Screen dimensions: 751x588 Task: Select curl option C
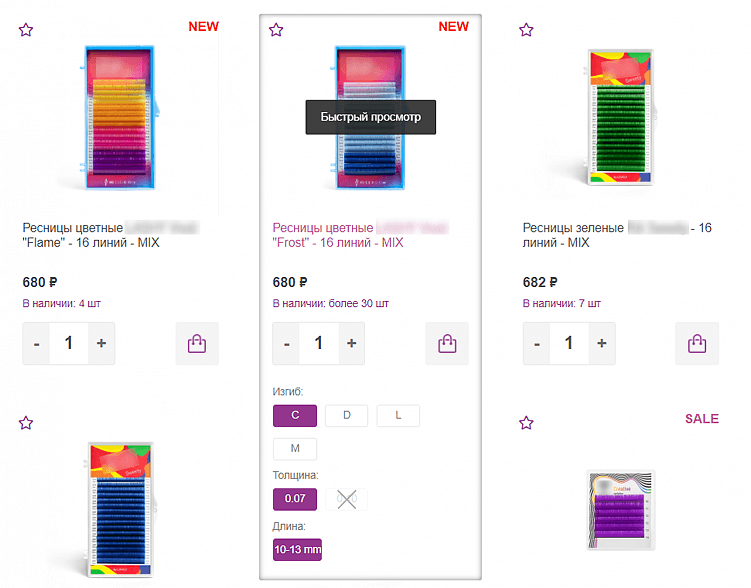click(x=295, y=416)
